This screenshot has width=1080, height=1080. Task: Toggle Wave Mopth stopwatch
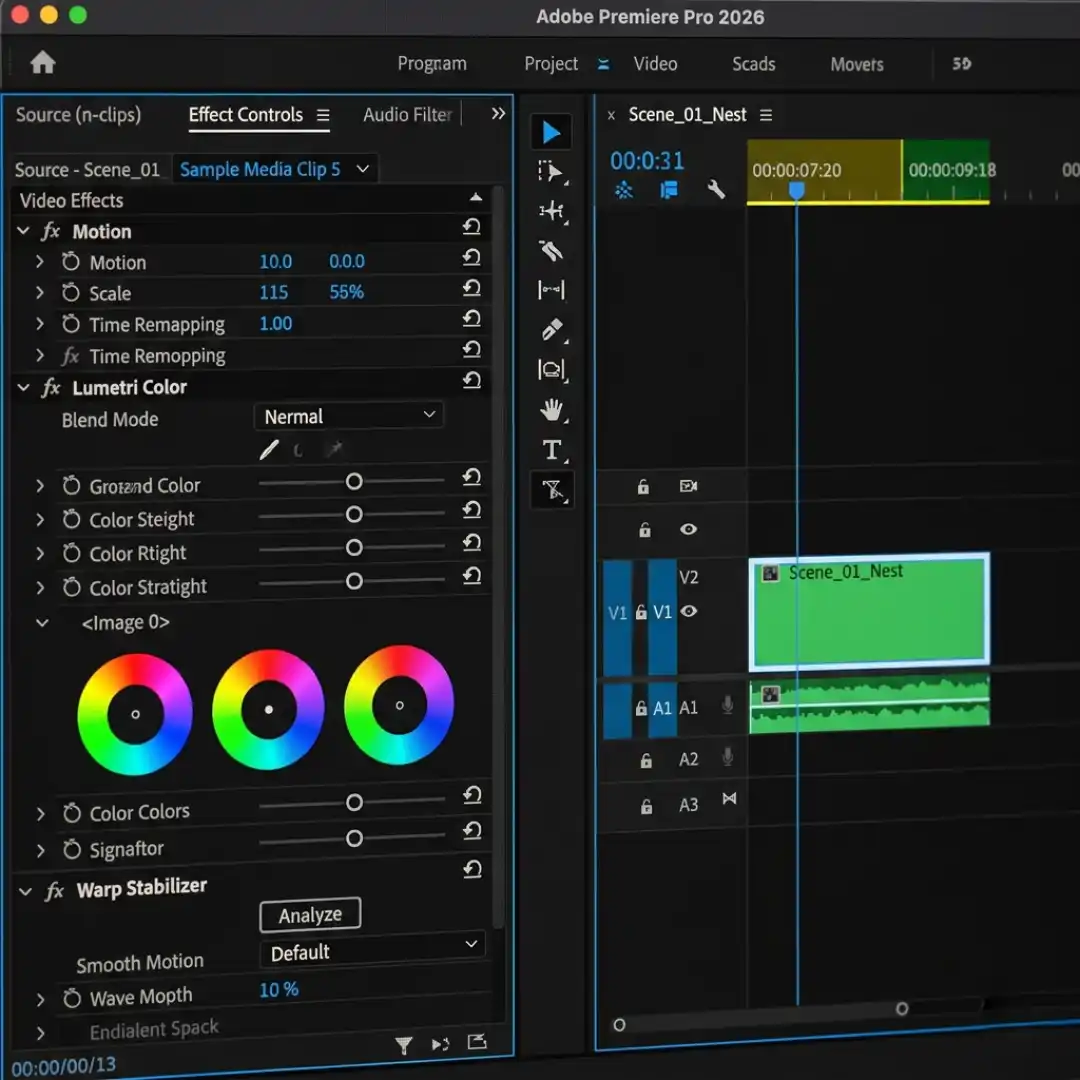[x=72, y=998]
